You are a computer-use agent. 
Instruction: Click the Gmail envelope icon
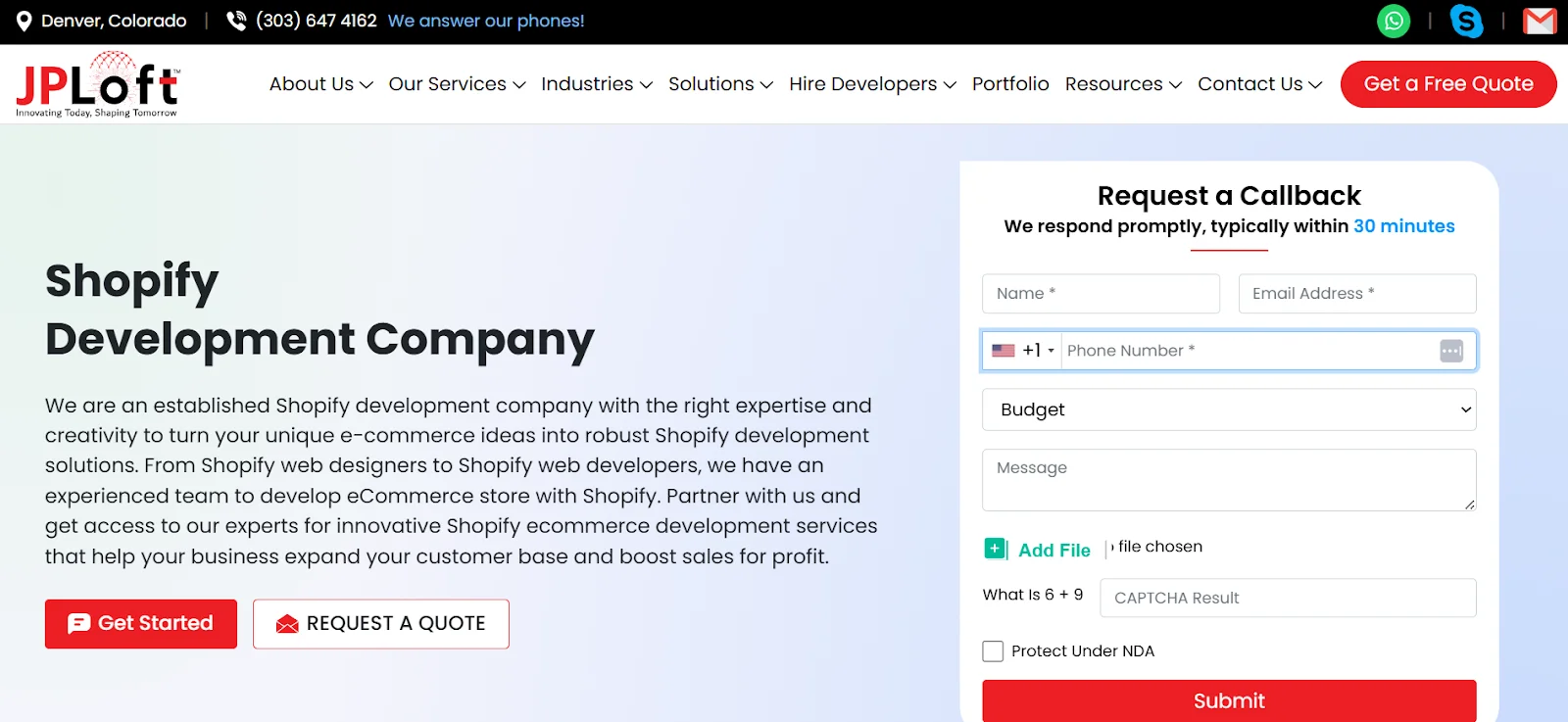point(1539,21)
